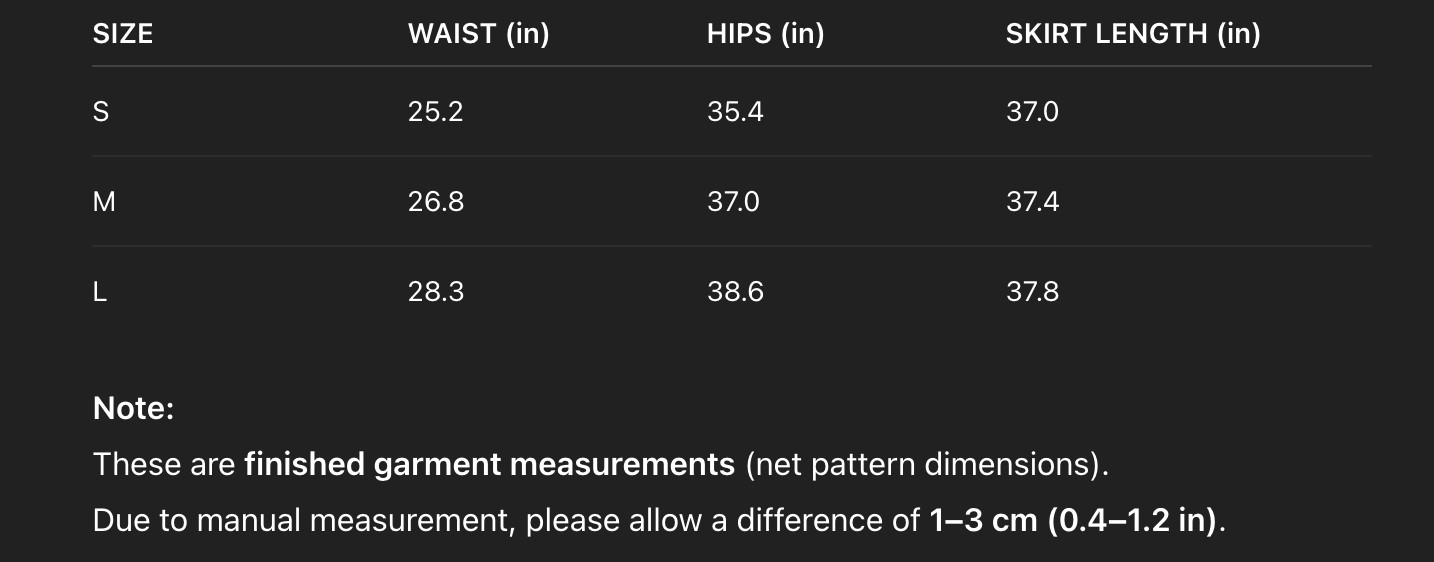Click the 37.4 skirt length value
The height and width of the screenshot is (562, 1434).
pyautogui.click(x=1032, y=202)
